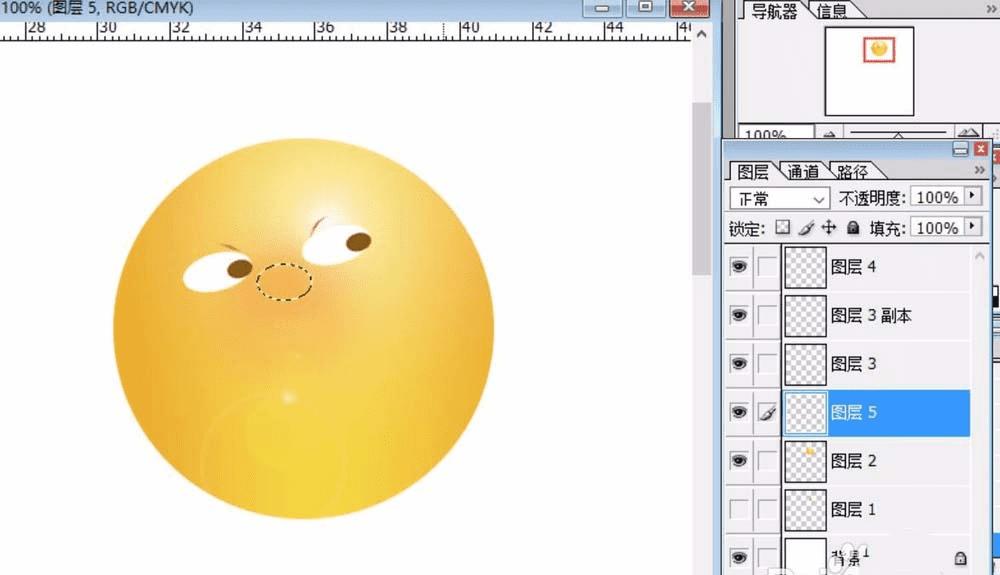
Task: Hide 图层 3 副本 using its eye icon
Action: (739, 315)
